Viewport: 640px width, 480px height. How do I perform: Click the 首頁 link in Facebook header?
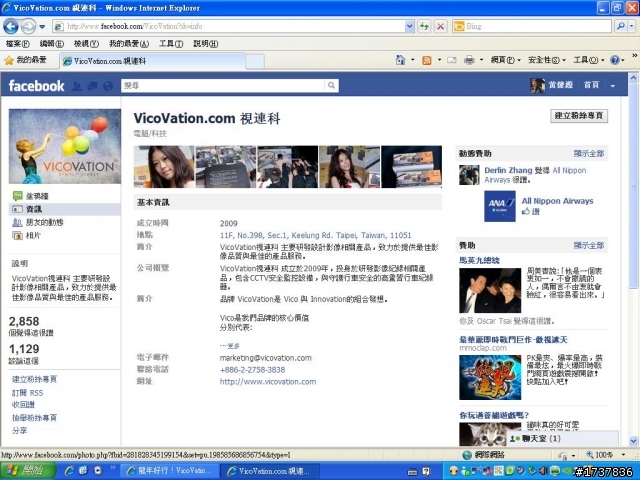tap(591, 85)
